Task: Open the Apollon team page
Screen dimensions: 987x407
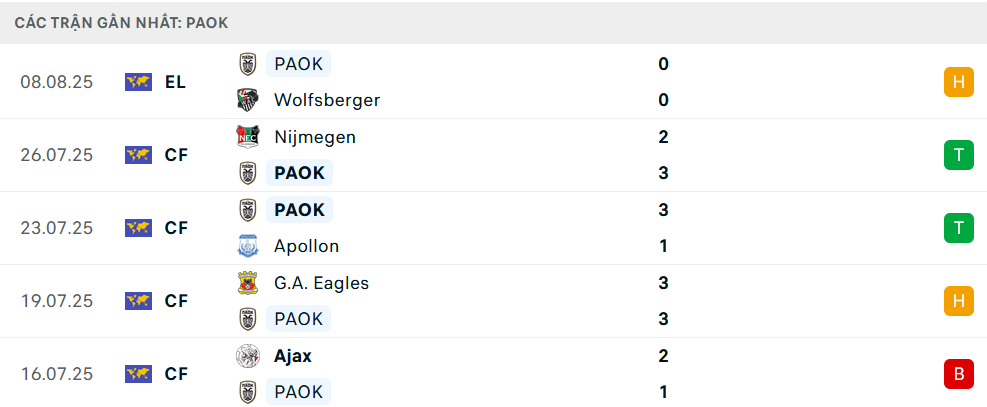Action: [306, 246]
